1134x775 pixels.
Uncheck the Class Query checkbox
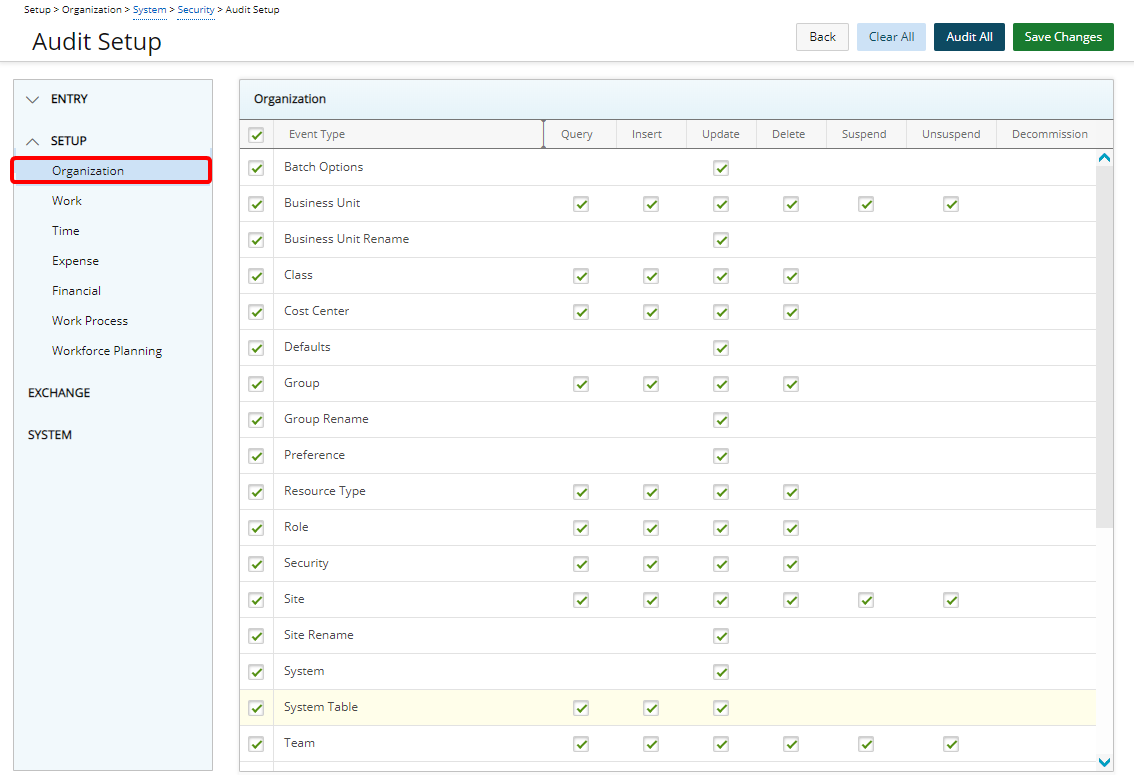click(x=581, y=276)
